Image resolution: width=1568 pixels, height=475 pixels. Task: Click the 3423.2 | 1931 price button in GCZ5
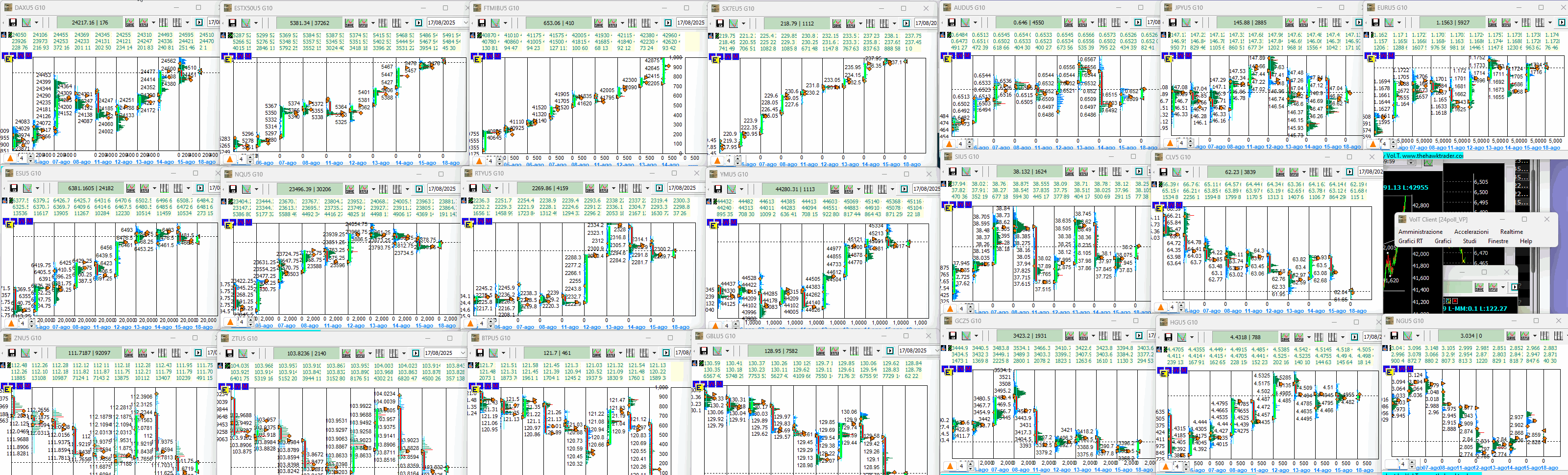pyautogui.click(x=1029, y=336)
